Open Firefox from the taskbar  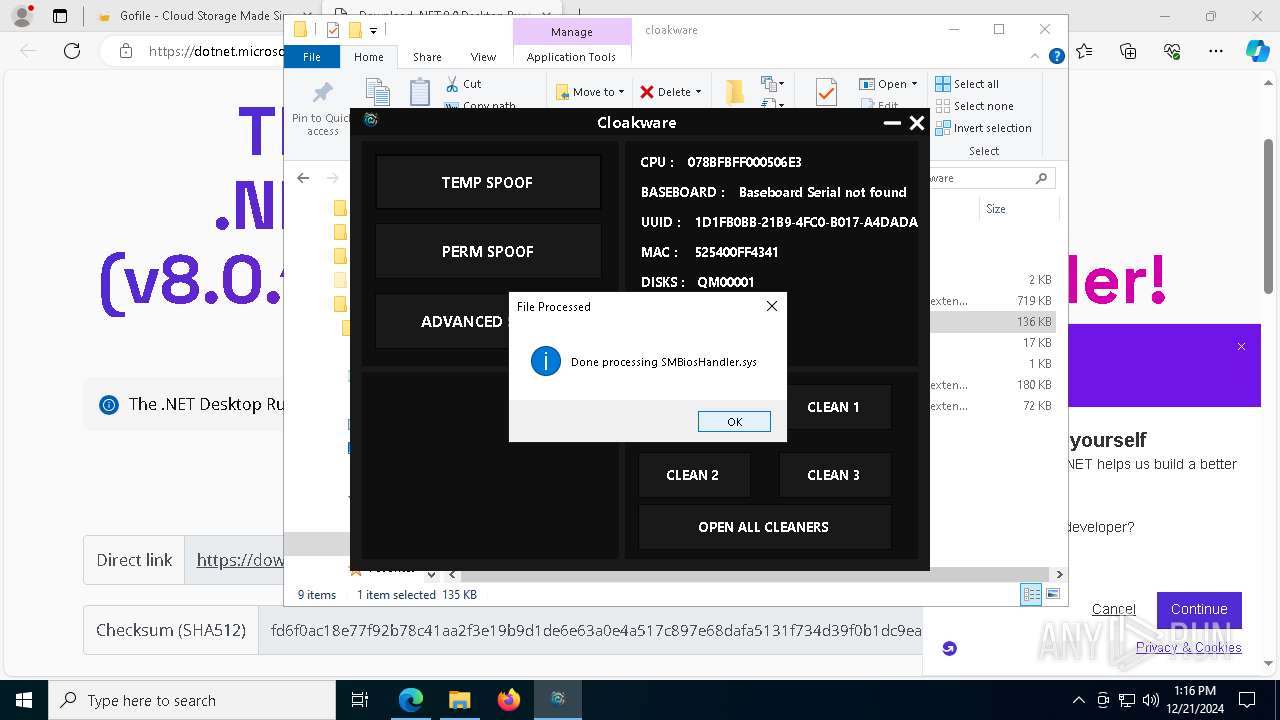tap(509, 700)
